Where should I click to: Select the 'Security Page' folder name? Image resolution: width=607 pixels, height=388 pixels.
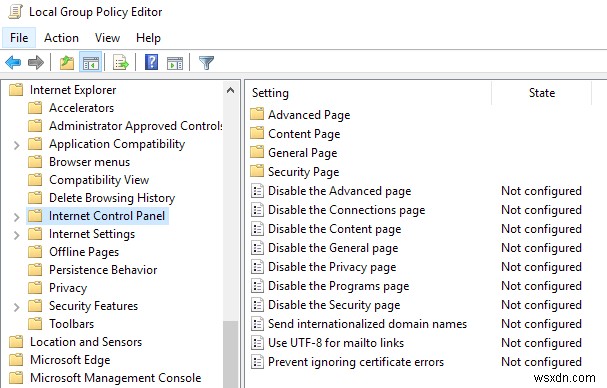click(304, 172)
